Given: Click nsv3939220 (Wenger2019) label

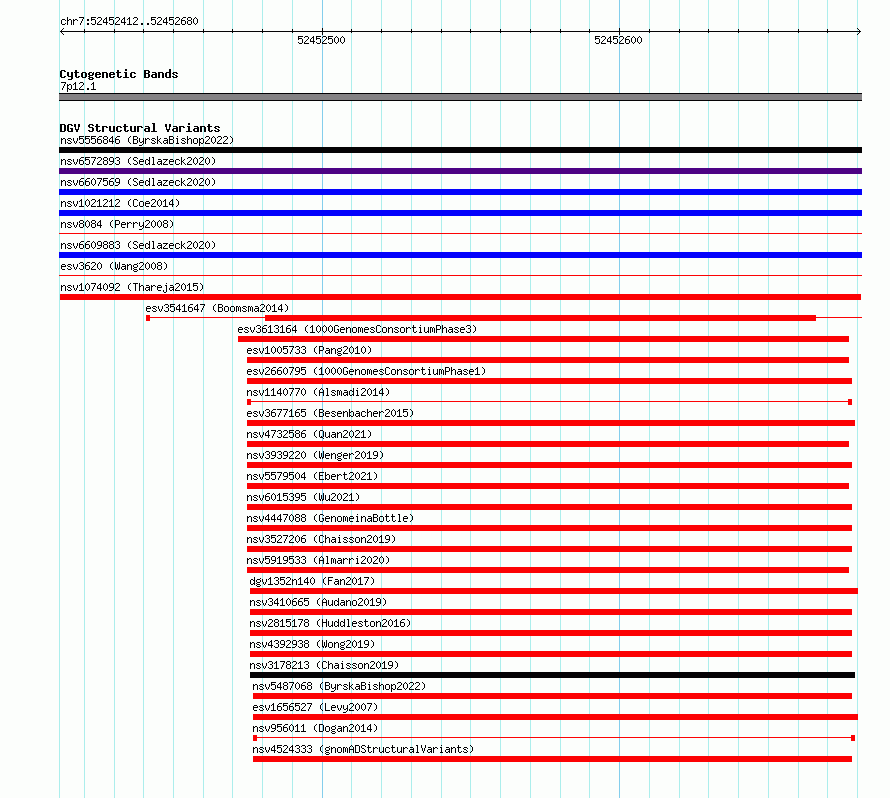Looking at the screenshot, I should [315, 455].
